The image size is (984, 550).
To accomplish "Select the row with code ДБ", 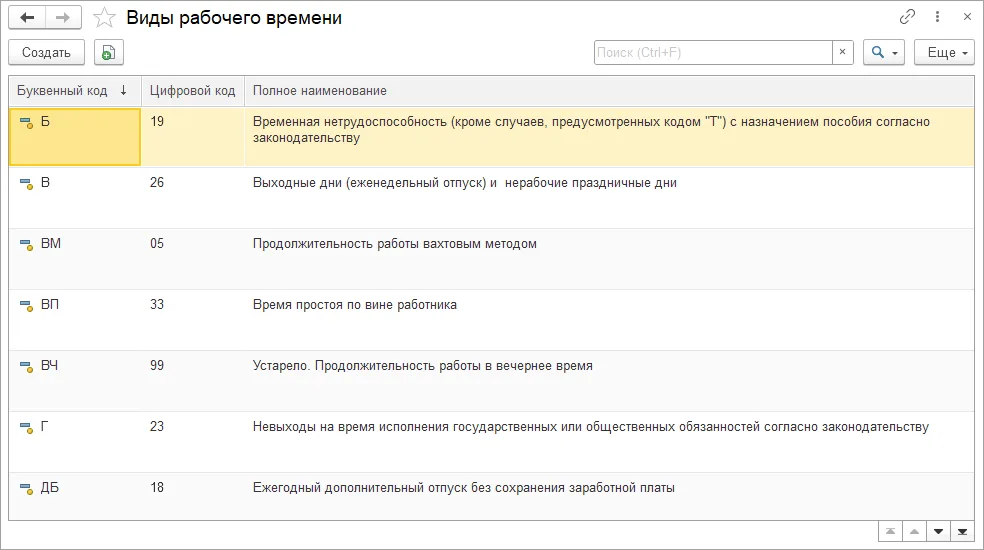I will (491, 496).
